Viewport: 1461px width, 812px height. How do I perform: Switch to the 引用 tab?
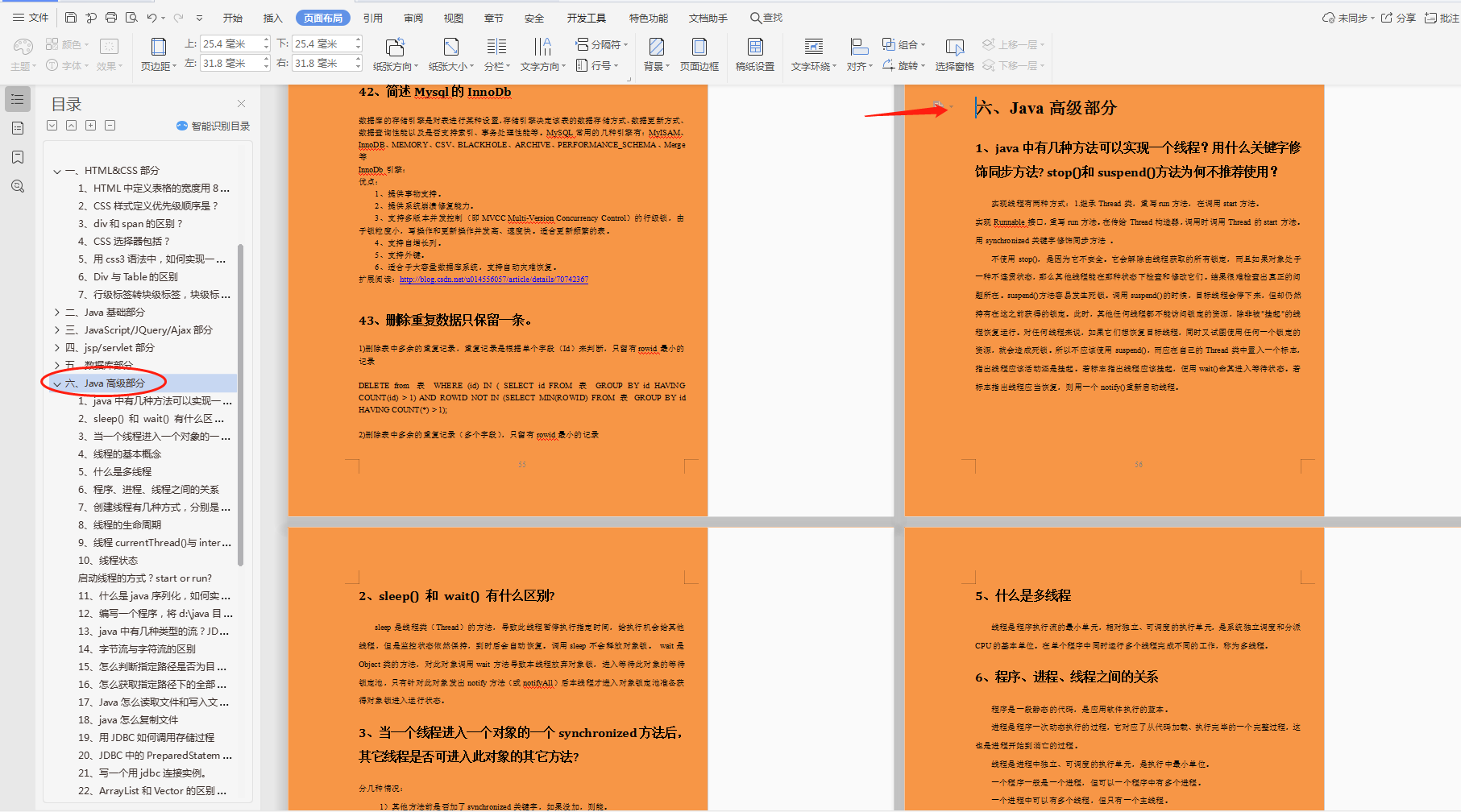coord(372,18)
